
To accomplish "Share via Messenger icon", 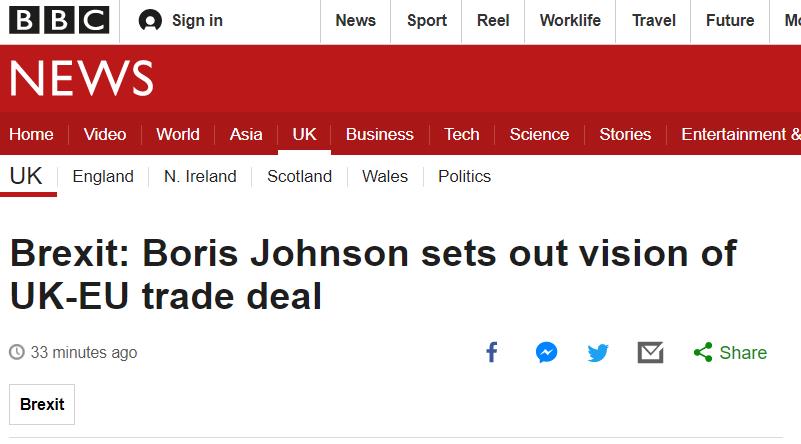I will click(x=546, y=352).
